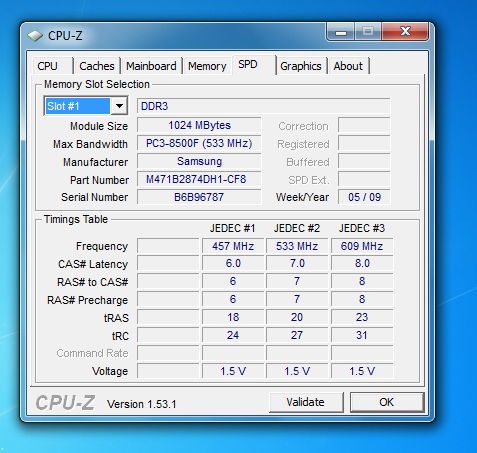The image size is (477, 453).
Task: Click the Memory Slot Selection group title
Action: coord(97,84)
